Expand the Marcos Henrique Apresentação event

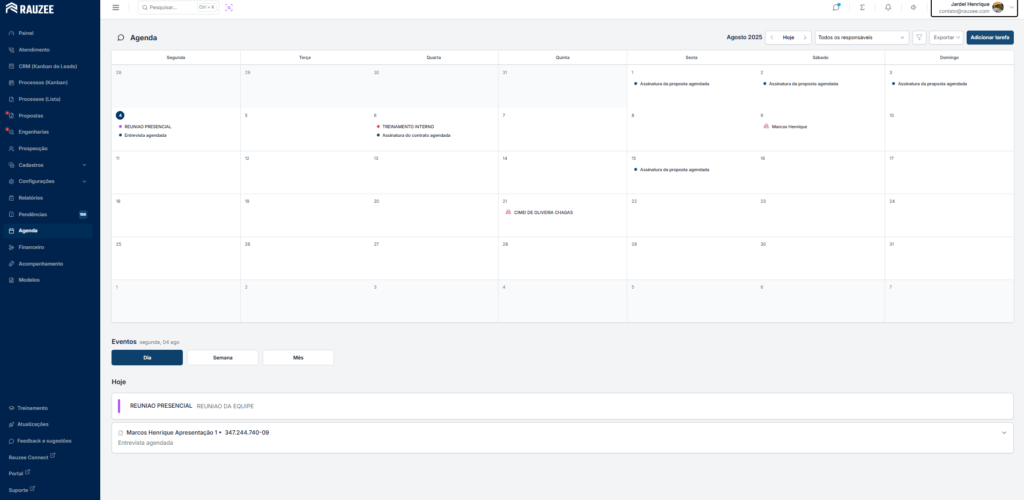(1003, 433)
